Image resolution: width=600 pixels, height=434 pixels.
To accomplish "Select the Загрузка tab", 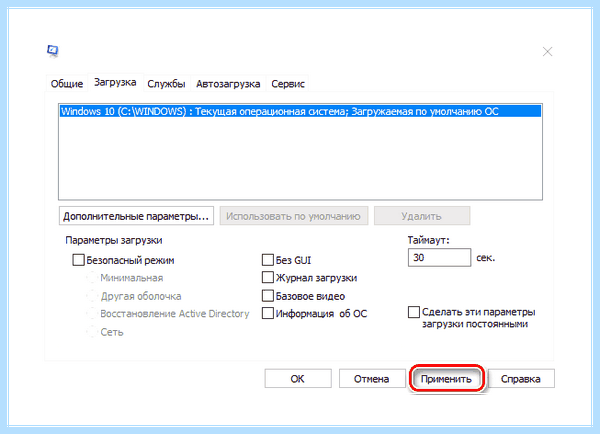I will (115, 82).
